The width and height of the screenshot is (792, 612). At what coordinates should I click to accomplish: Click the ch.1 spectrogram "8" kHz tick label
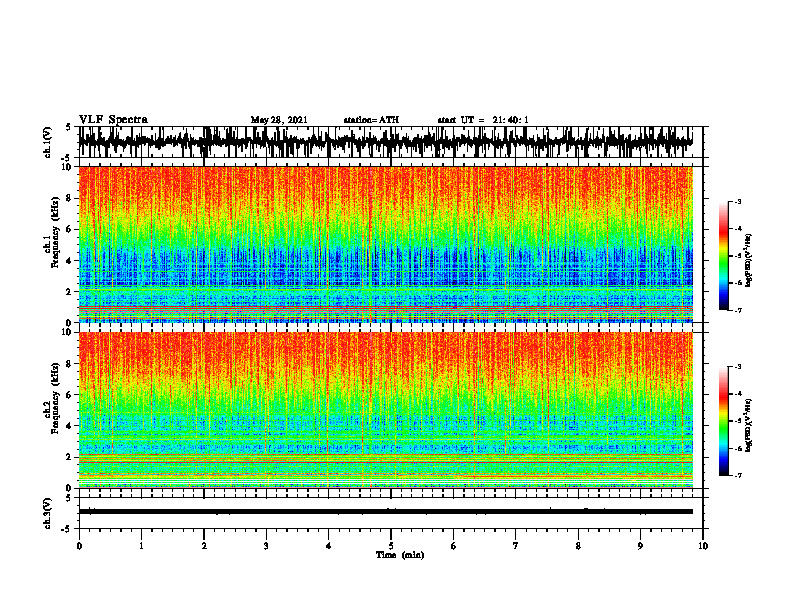click(70, 198)
